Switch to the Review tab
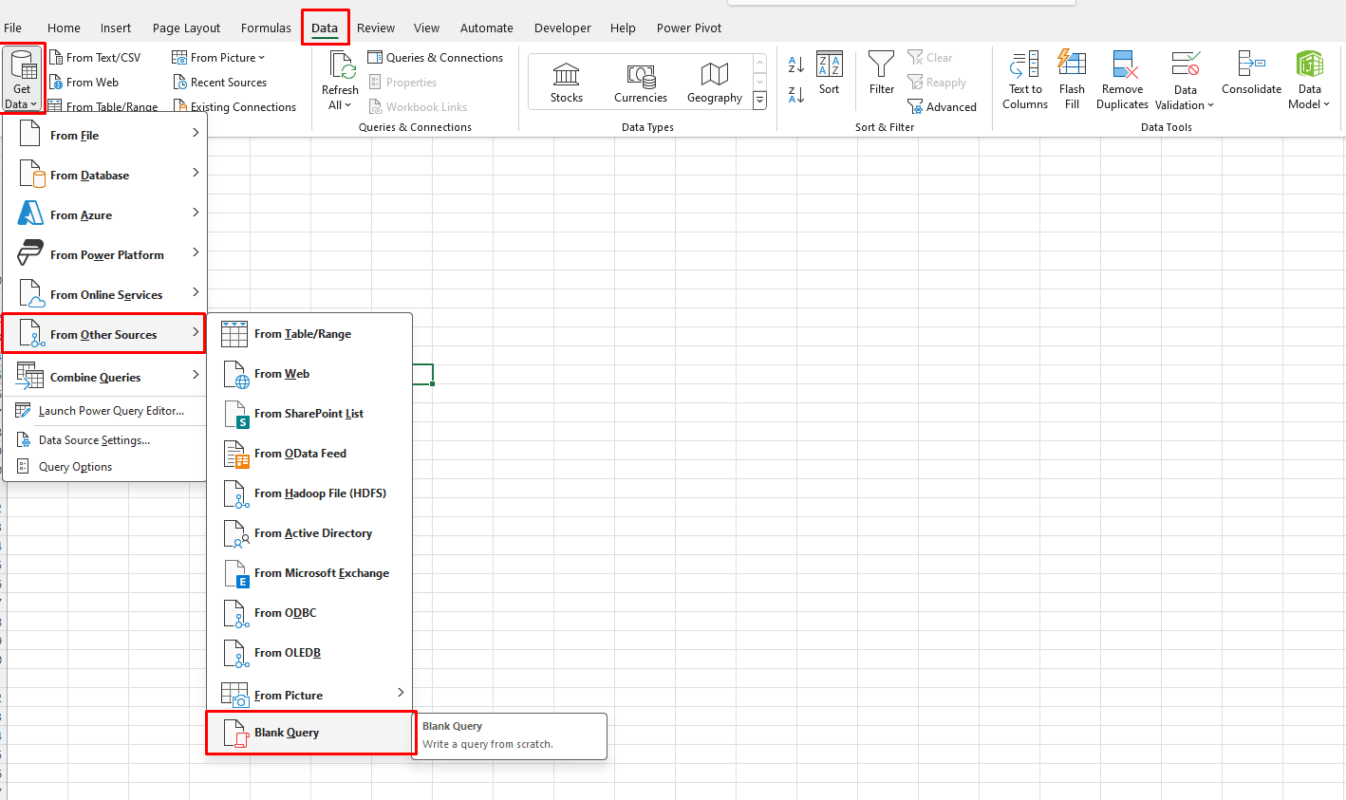Image resolution: width=1346 pixels, height=800 pixels. 376,28
